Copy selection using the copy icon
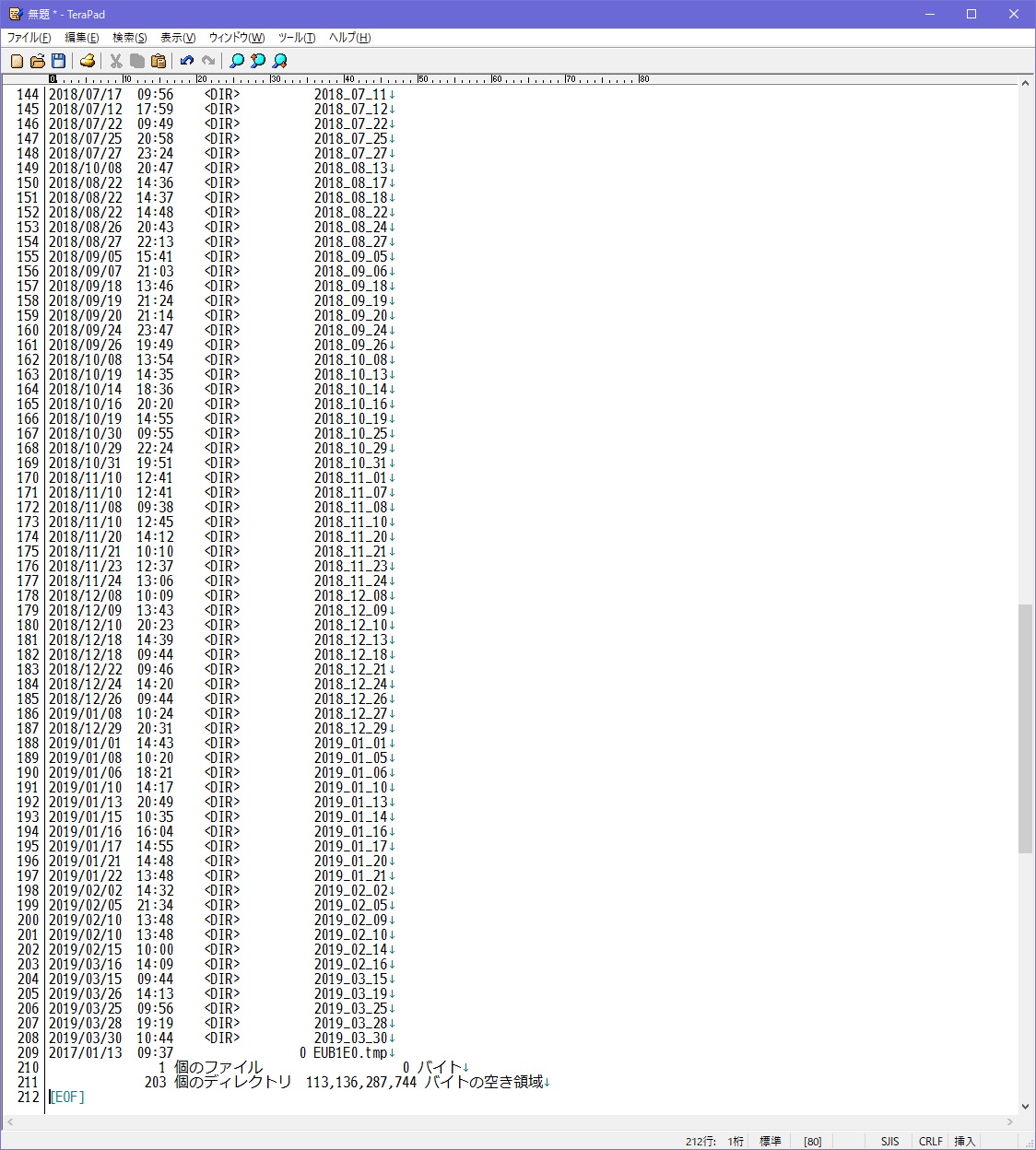The image size is (1036, 1150). point(137,61)
